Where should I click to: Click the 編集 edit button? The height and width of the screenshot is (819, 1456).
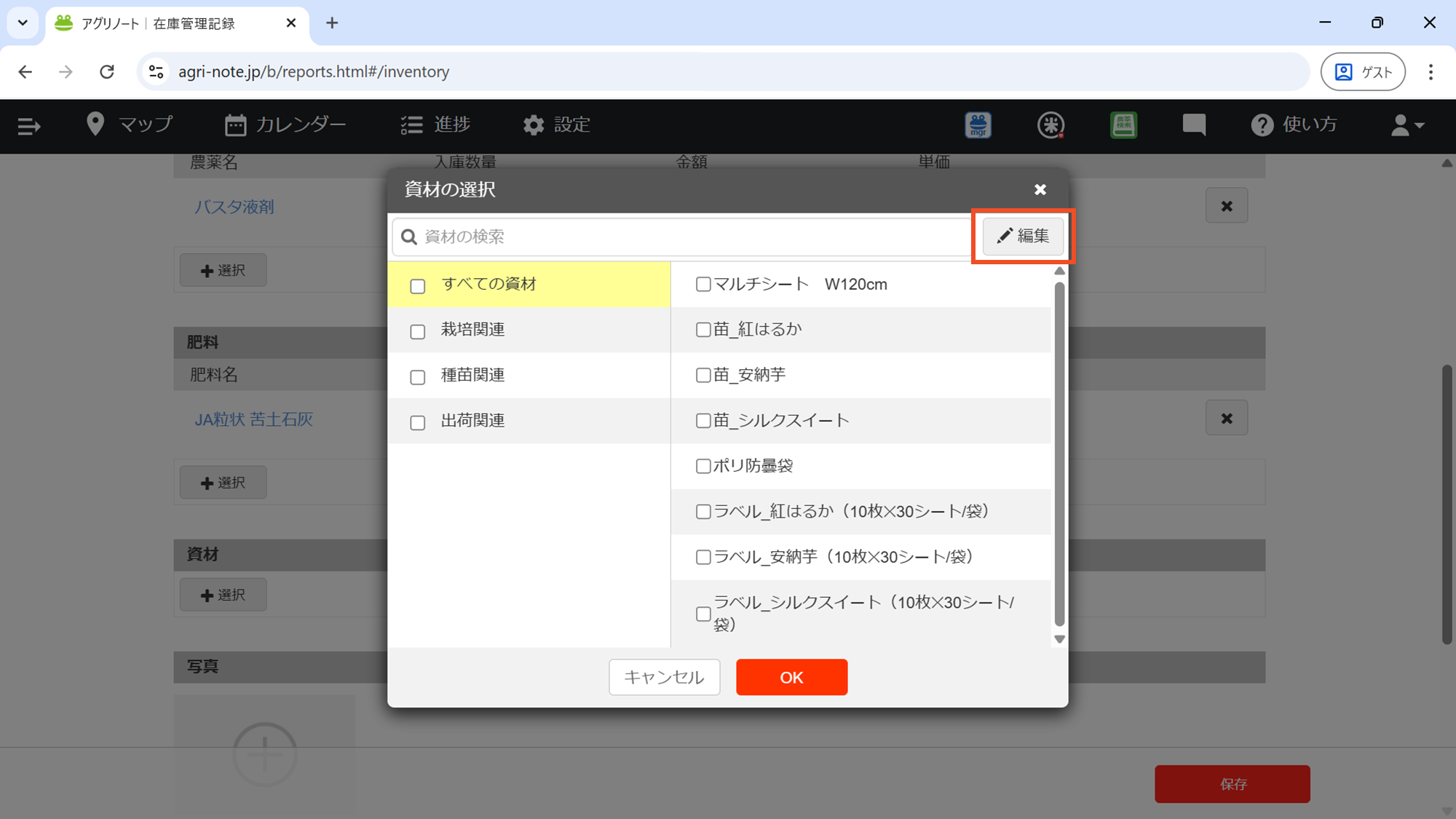click(x=1023, y=236)
